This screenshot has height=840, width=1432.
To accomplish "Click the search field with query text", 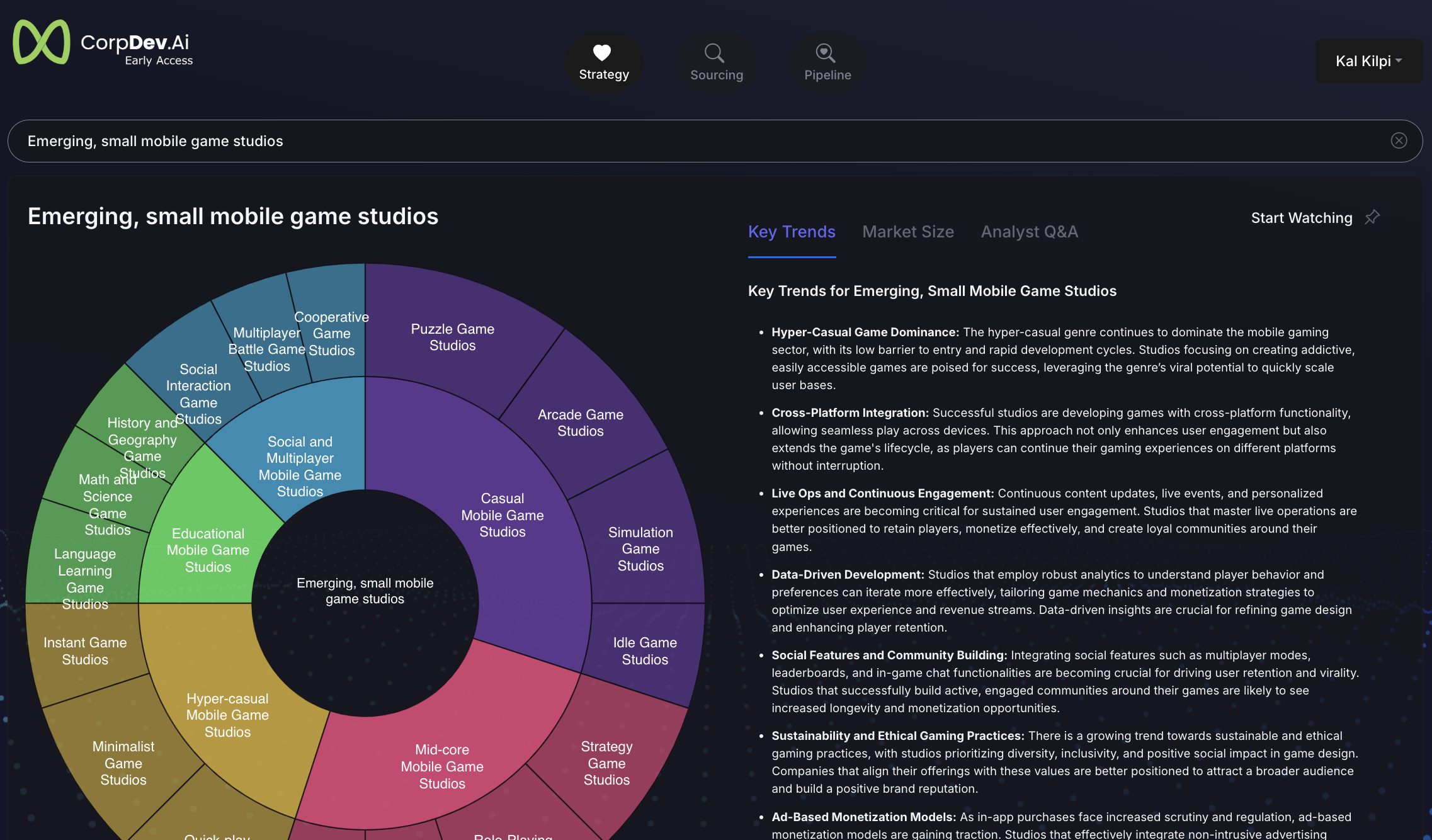I will (715, 141).
